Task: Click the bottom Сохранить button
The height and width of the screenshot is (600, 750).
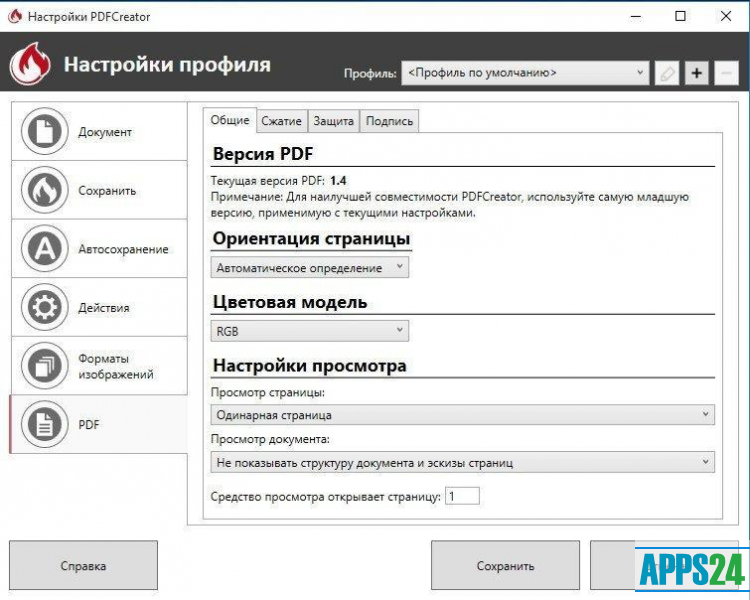Action: point(505,566)
